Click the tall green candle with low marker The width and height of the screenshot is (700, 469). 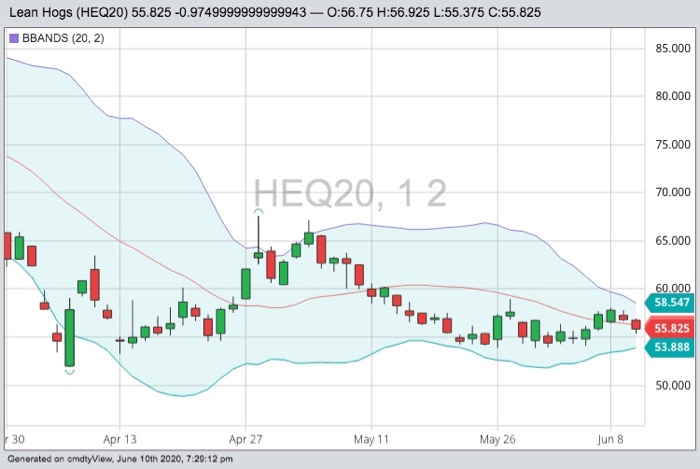click(x=70, y=338)
